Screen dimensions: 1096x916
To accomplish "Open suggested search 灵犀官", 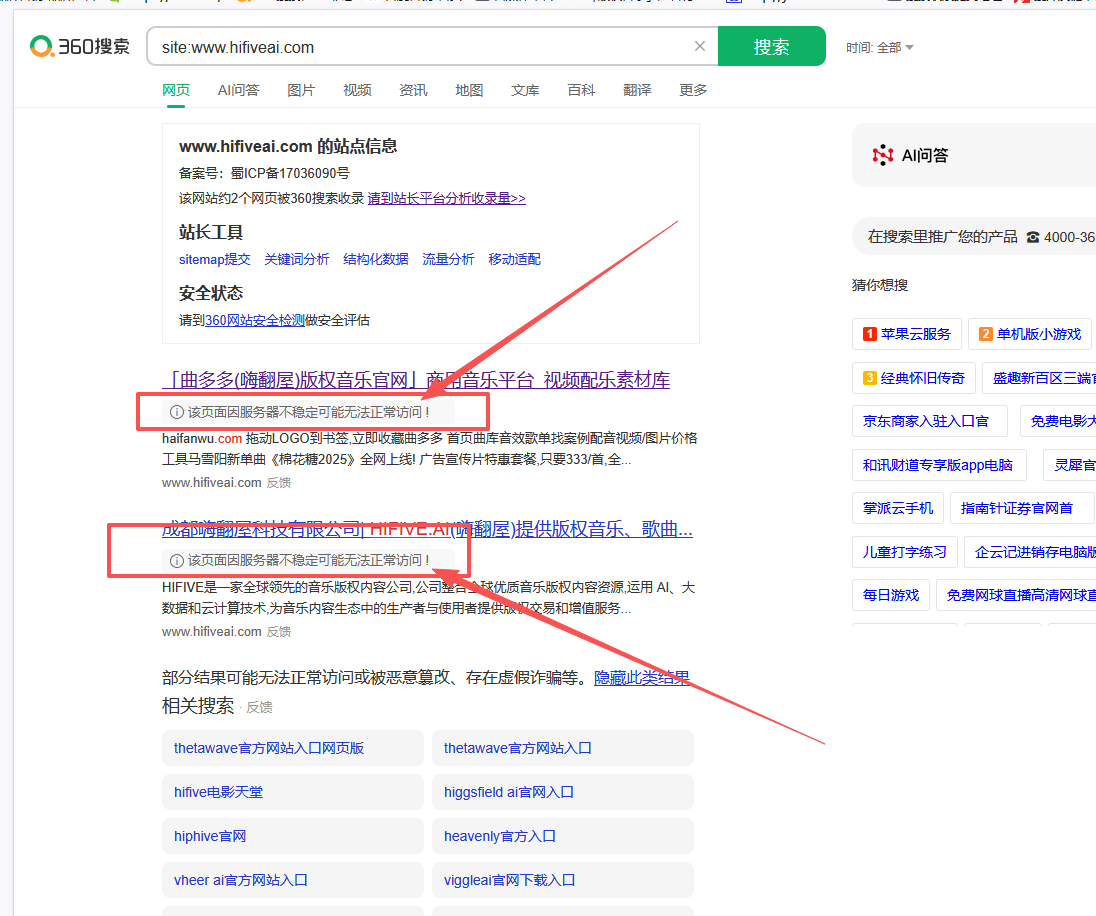I will click(1070, 465).
